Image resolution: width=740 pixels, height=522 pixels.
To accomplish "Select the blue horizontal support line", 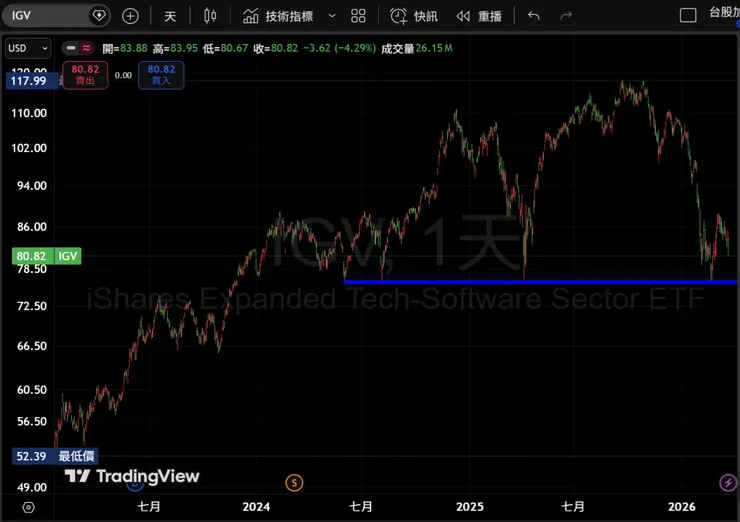I will [x=540, y=282].
